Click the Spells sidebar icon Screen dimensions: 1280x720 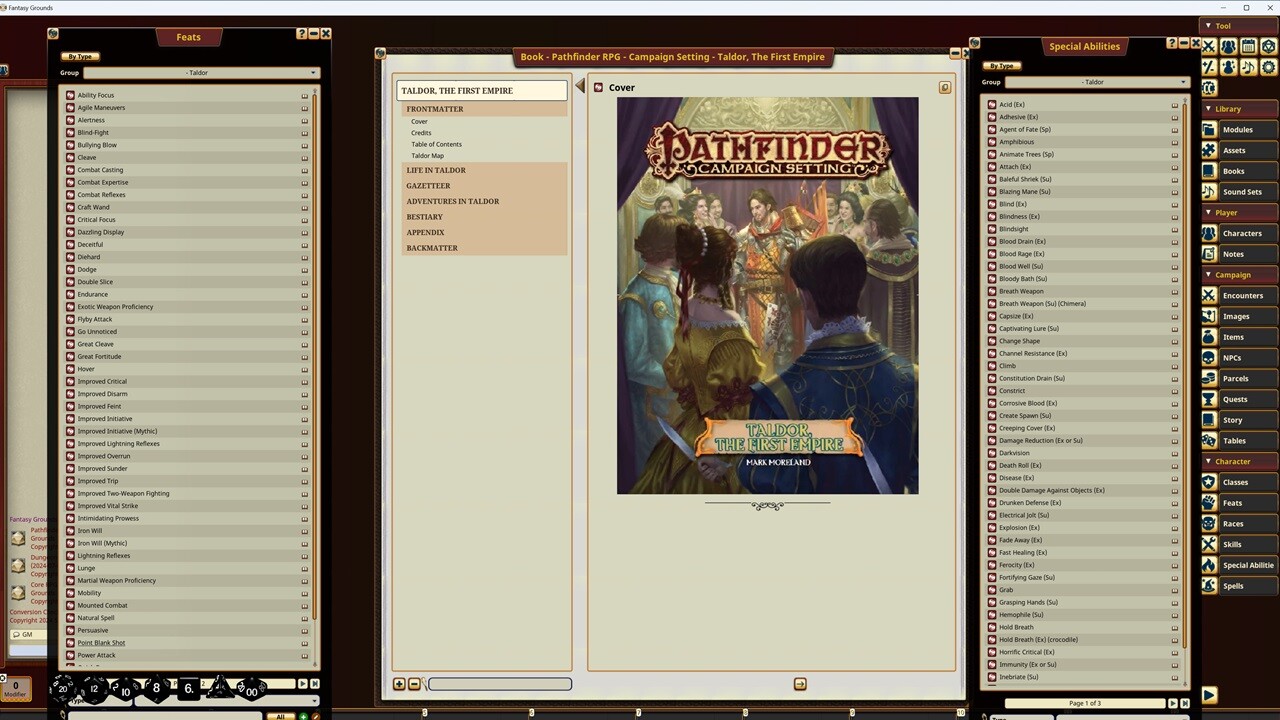pos(1209,586)
